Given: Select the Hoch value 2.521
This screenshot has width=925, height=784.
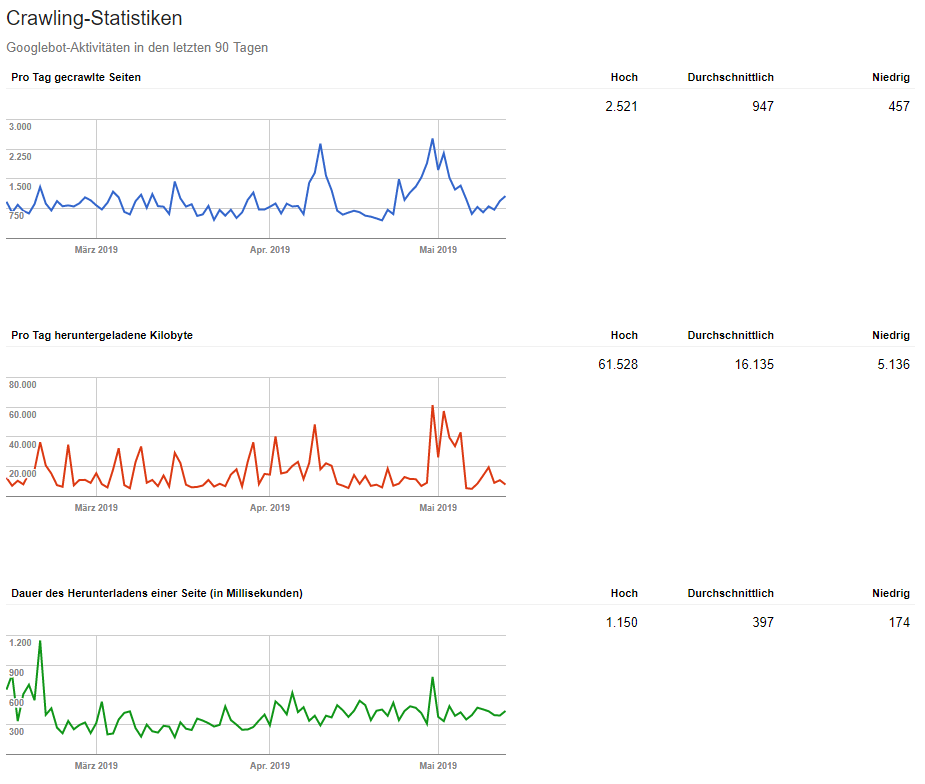Looking at the screenshot, I should (x=621, y=106).
